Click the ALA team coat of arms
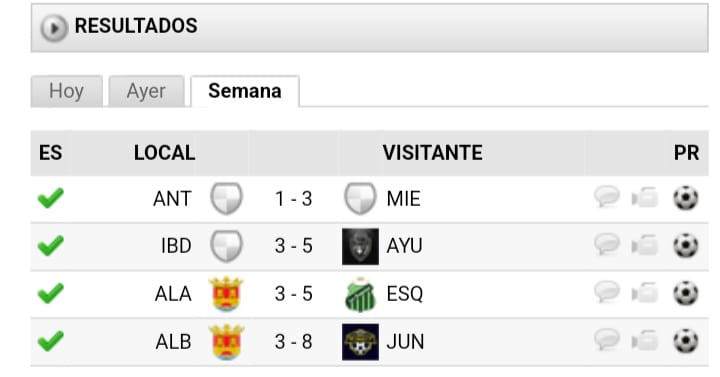Screen dimensions: 720x377 tap(225, 294)
